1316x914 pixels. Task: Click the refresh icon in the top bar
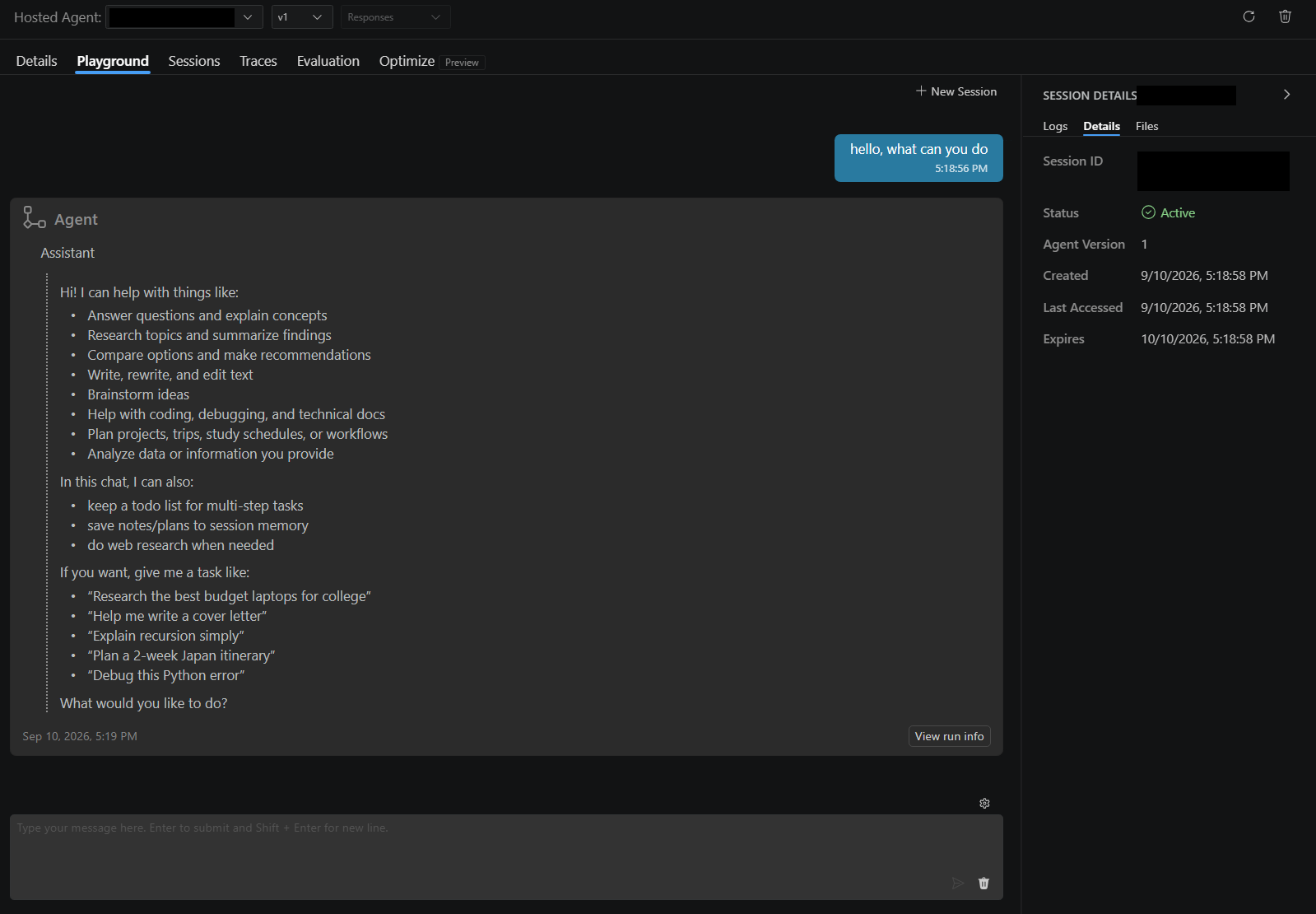[x=1249, y=16]
